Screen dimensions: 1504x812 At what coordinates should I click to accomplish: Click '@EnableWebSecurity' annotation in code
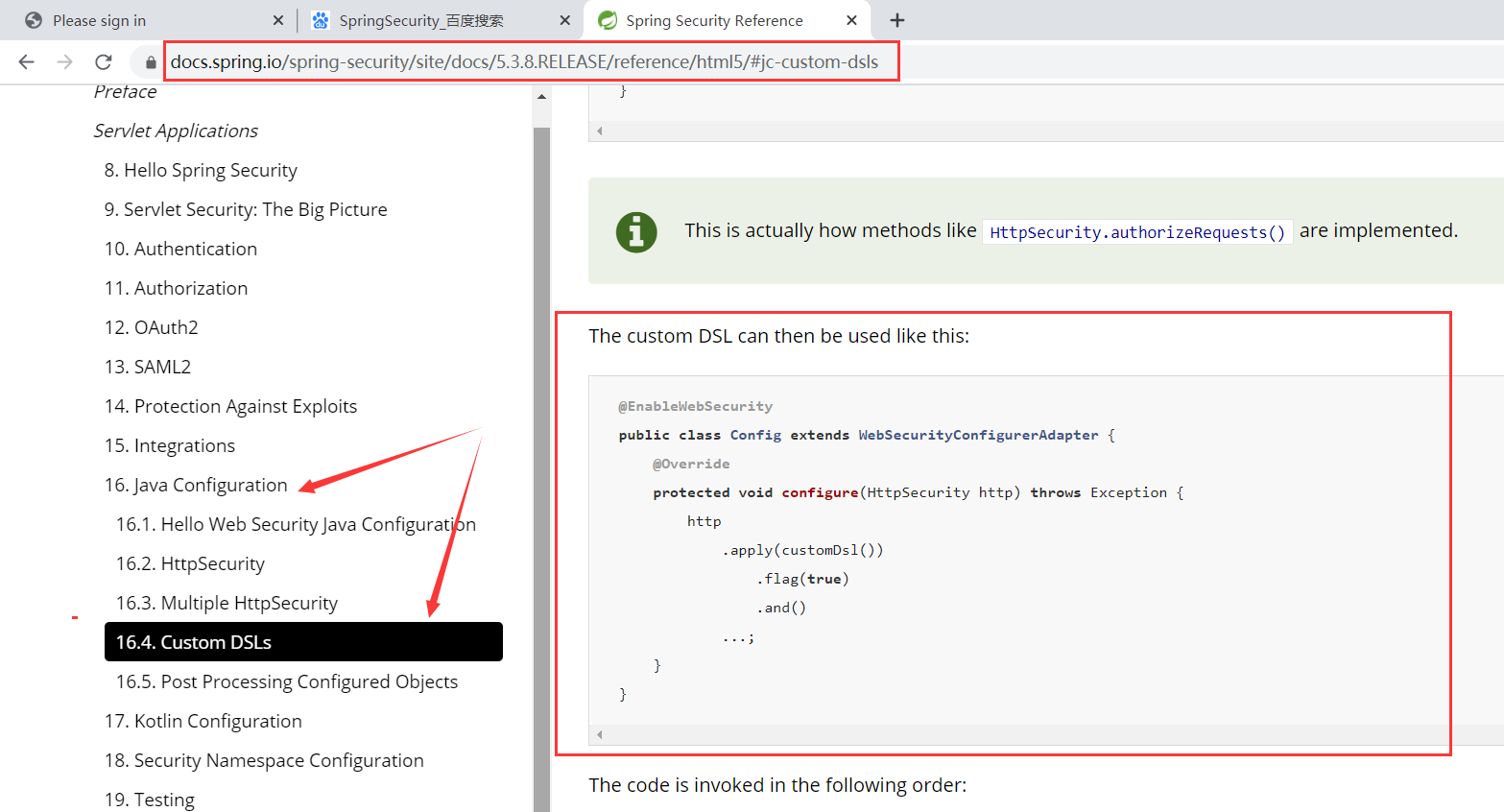[x=695, y=406]
